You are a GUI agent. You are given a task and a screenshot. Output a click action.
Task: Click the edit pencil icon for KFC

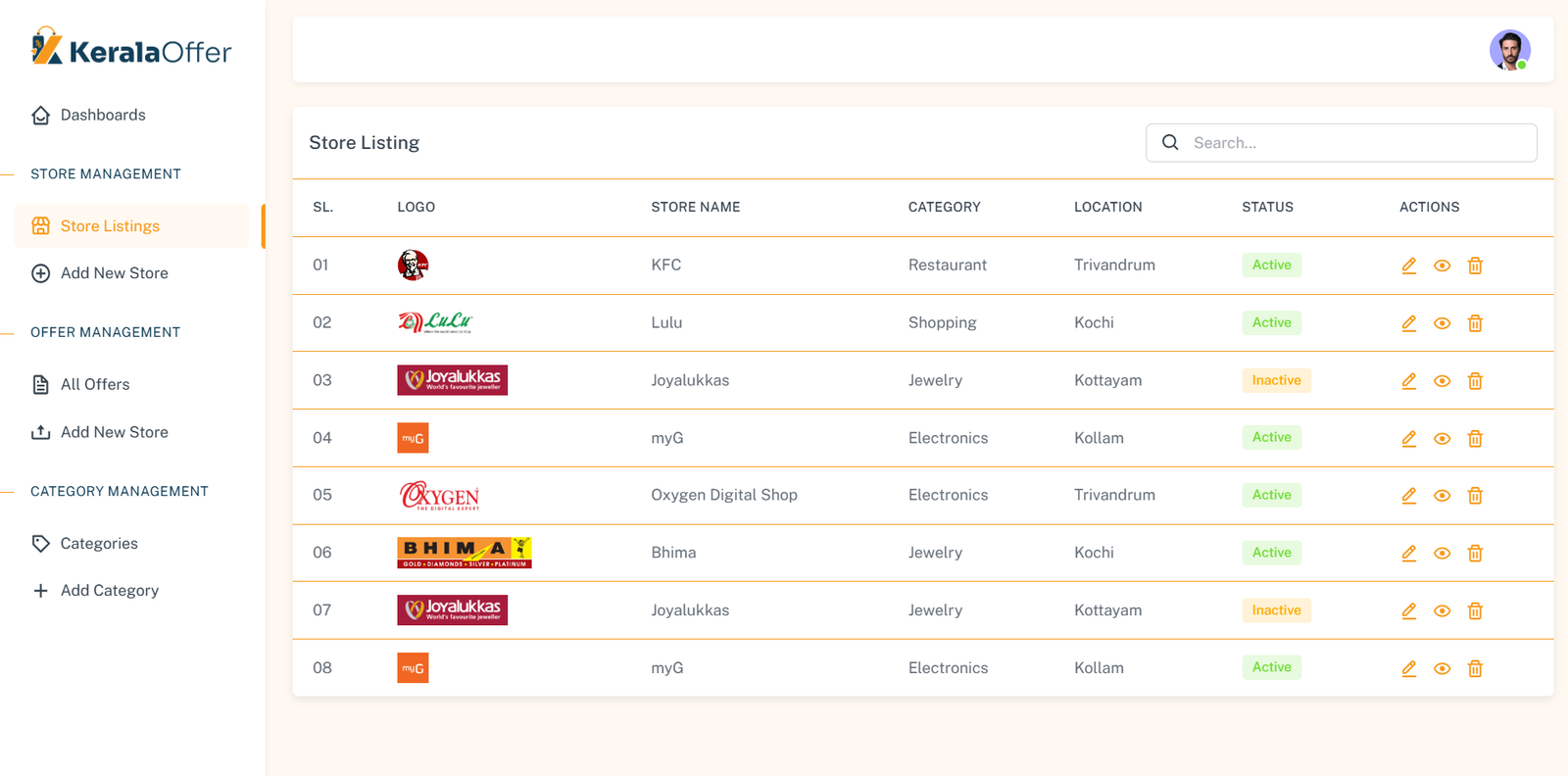pos(1408,266)
